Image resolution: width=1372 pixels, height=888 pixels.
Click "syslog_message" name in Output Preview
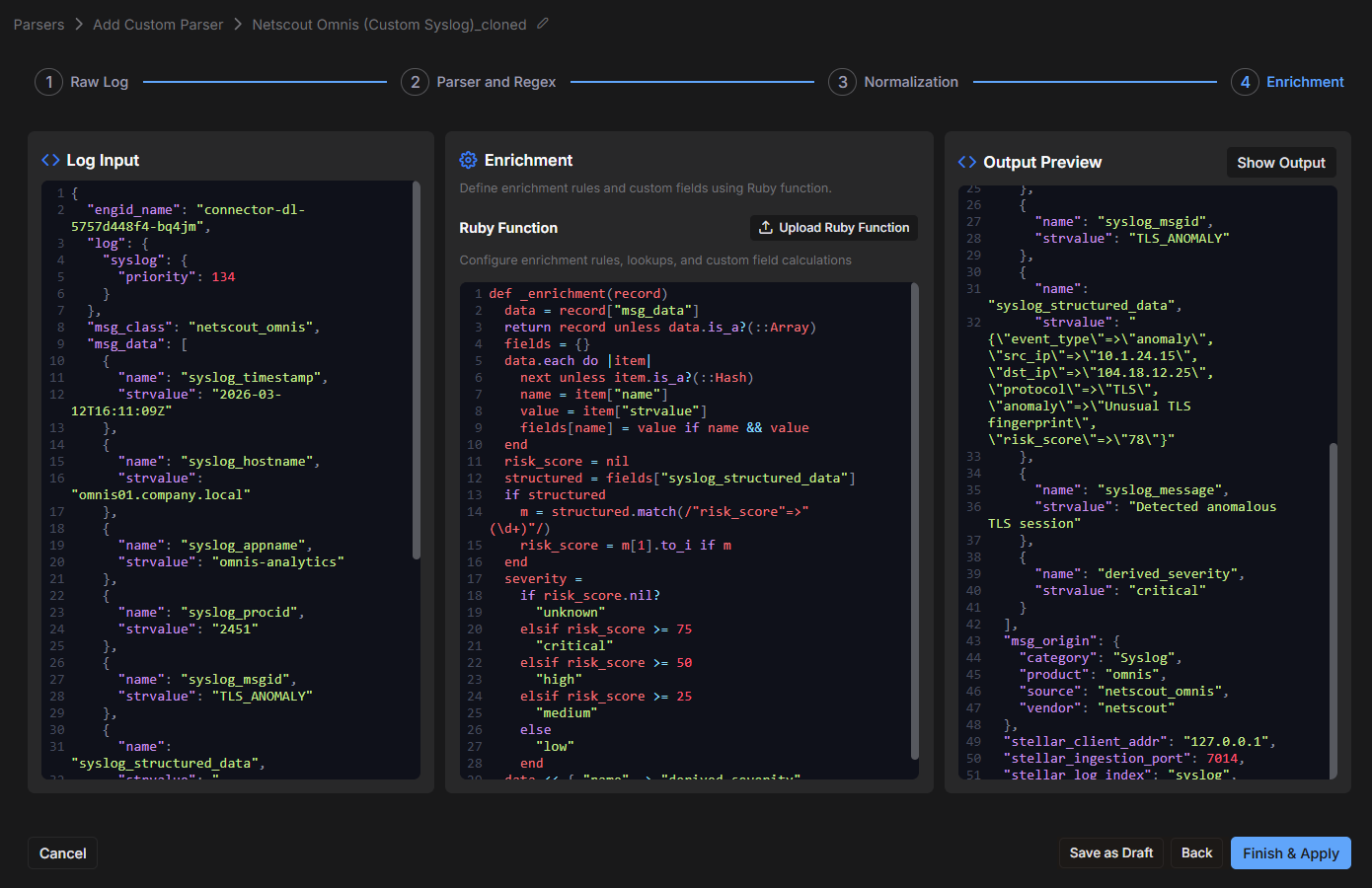[x=1160, y=490]
